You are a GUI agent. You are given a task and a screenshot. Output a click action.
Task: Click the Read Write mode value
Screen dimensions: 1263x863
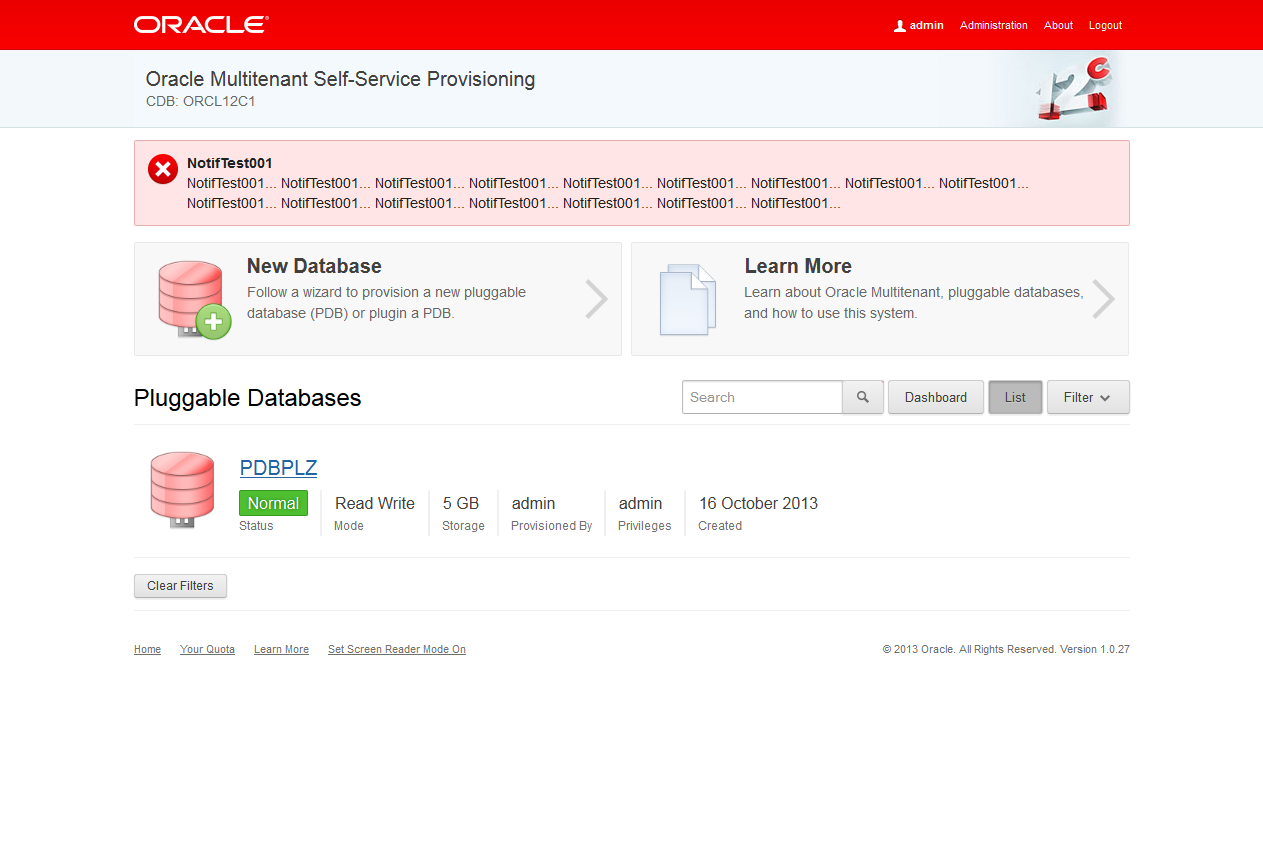pyautogui.click(x=375, y=503)
